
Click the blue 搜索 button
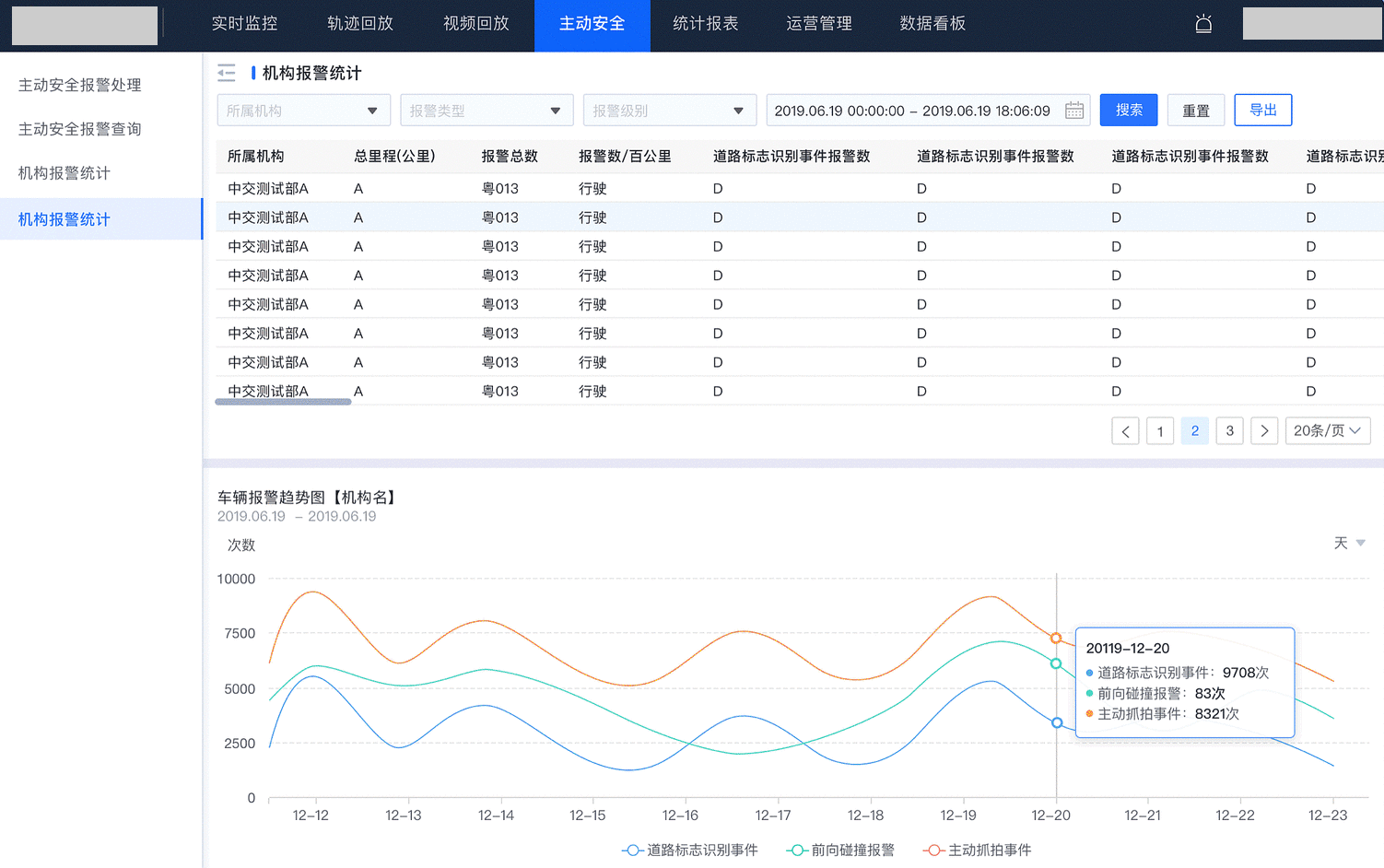click(x=1129, y=111)
